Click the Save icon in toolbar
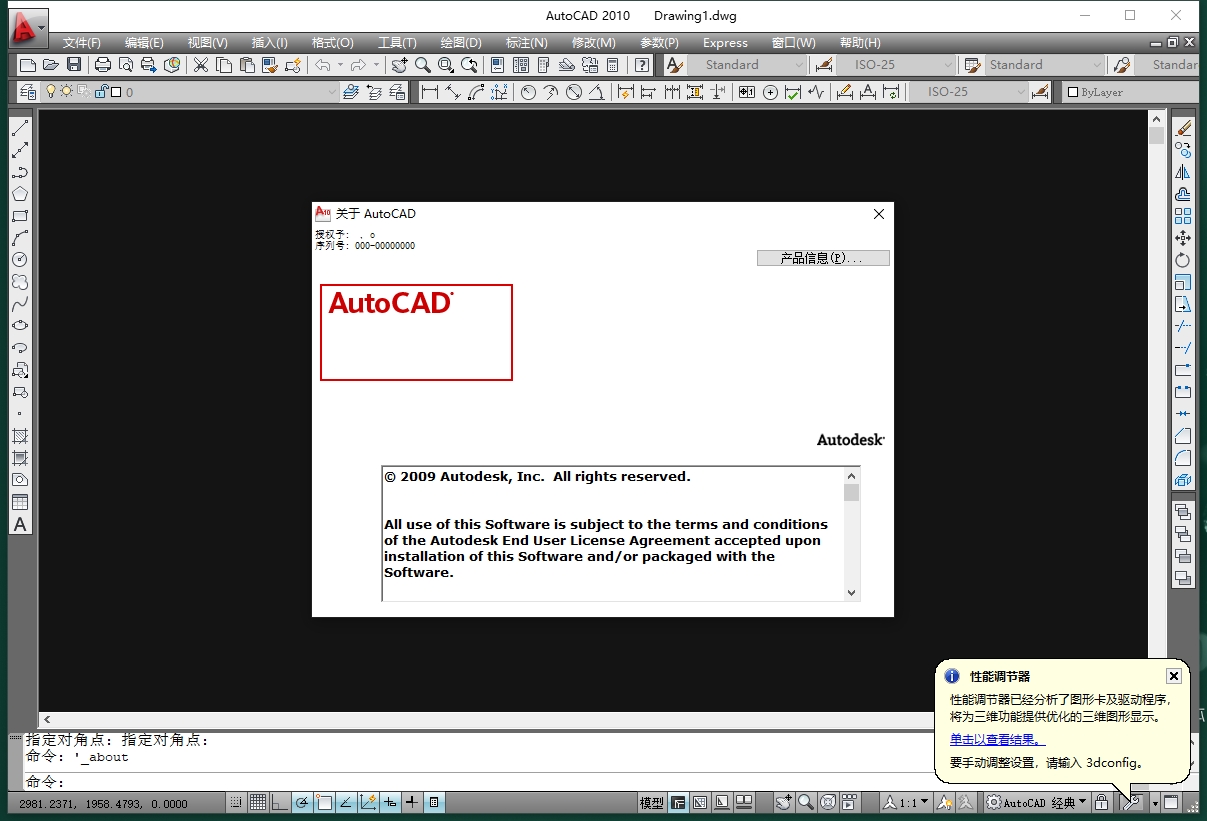Screen dimensions: 1207x821 point(74,65)
